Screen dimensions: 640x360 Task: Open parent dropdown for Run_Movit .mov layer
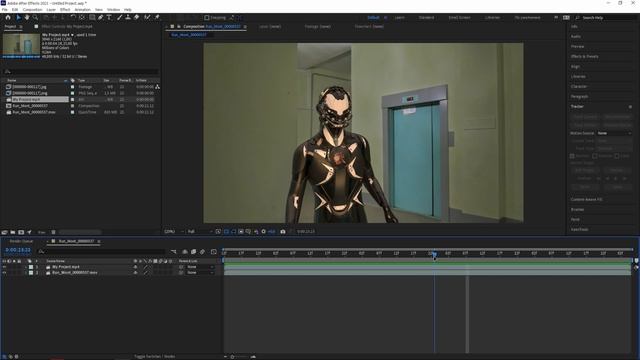tap(200, 273)
